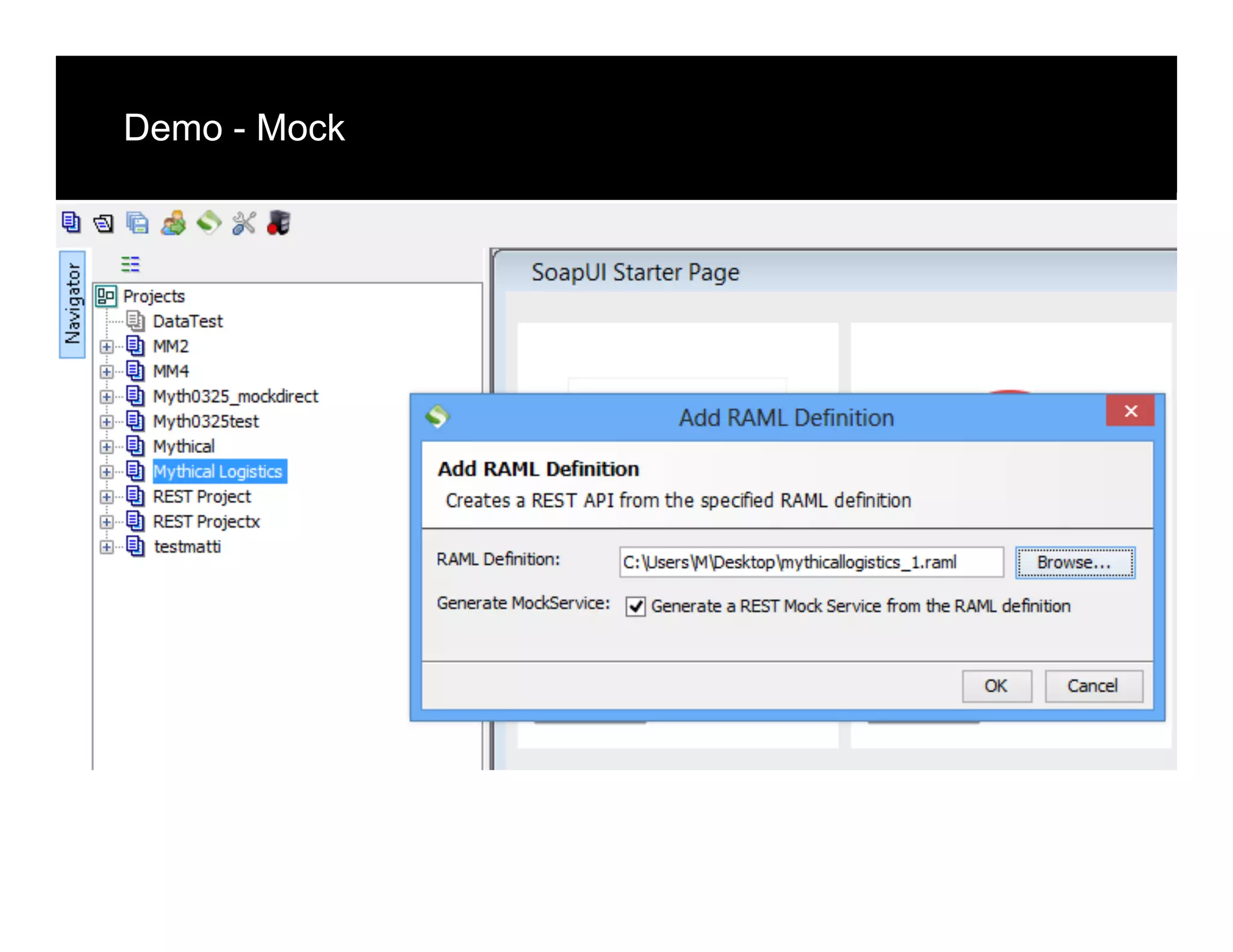
Task: Uncheck Generate a REST Mock Service checkbox
Action: (x=635, y=606)
